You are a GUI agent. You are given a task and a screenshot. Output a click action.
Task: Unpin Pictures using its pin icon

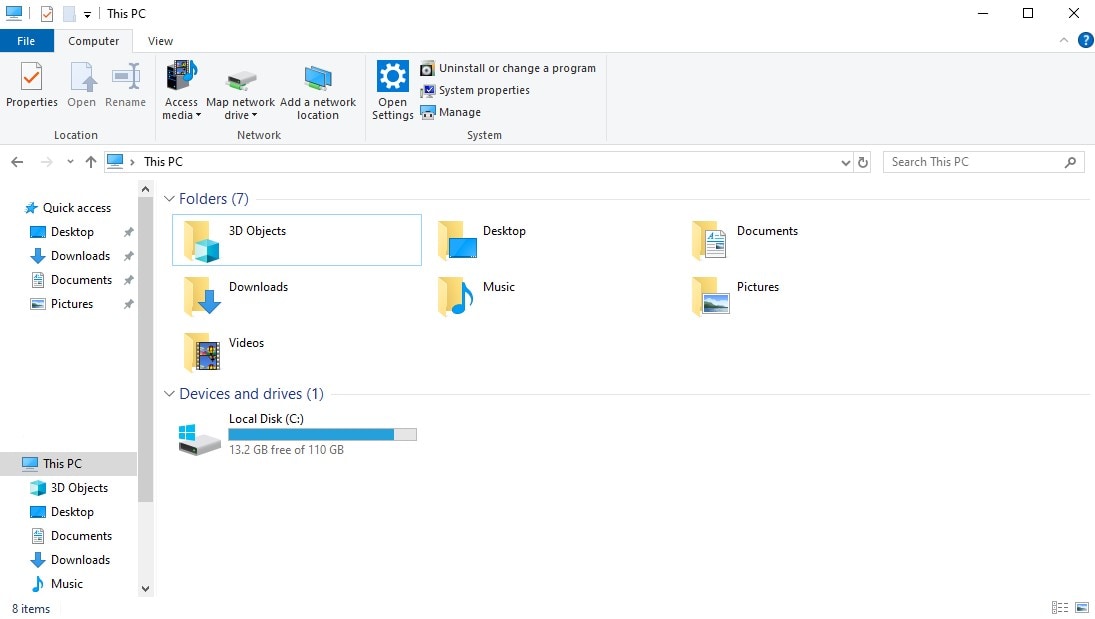[128, 305]
